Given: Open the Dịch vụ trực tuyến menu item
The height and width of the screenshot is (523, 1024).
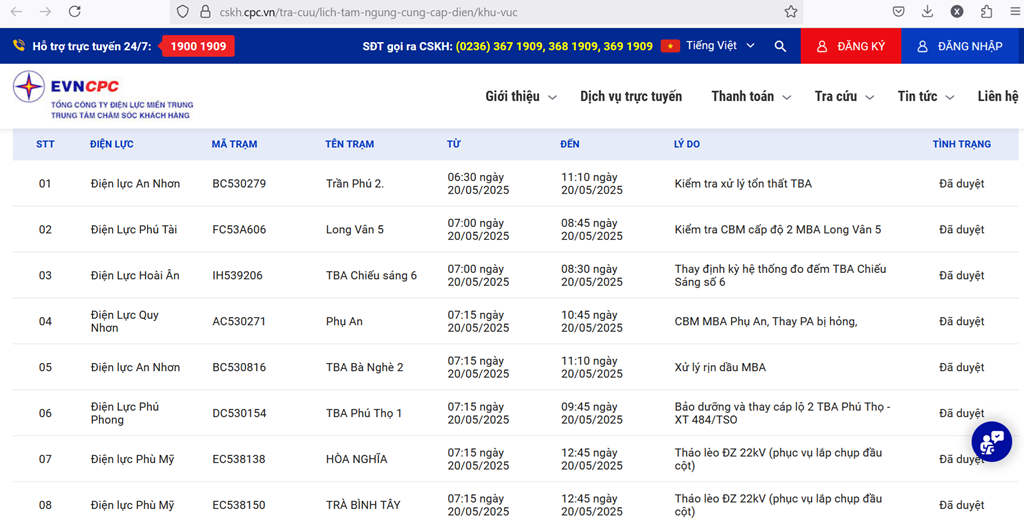Looking at the screenshot, I should coord(631,97).
